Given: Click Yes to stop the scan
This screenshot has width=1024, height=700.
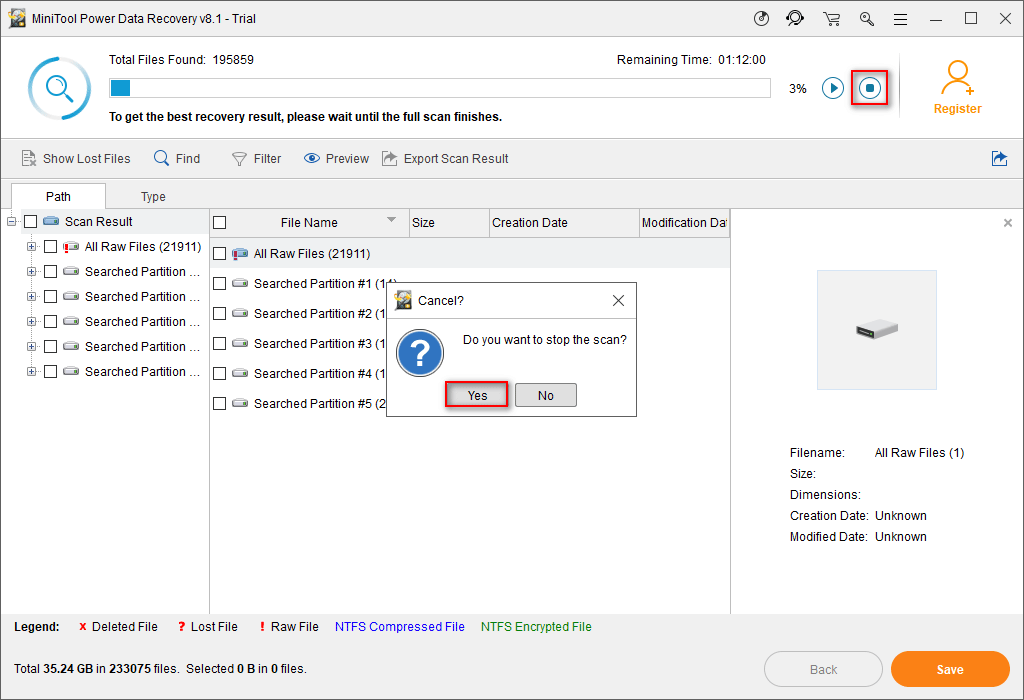Looking at the screenshot, I should 477,395.
